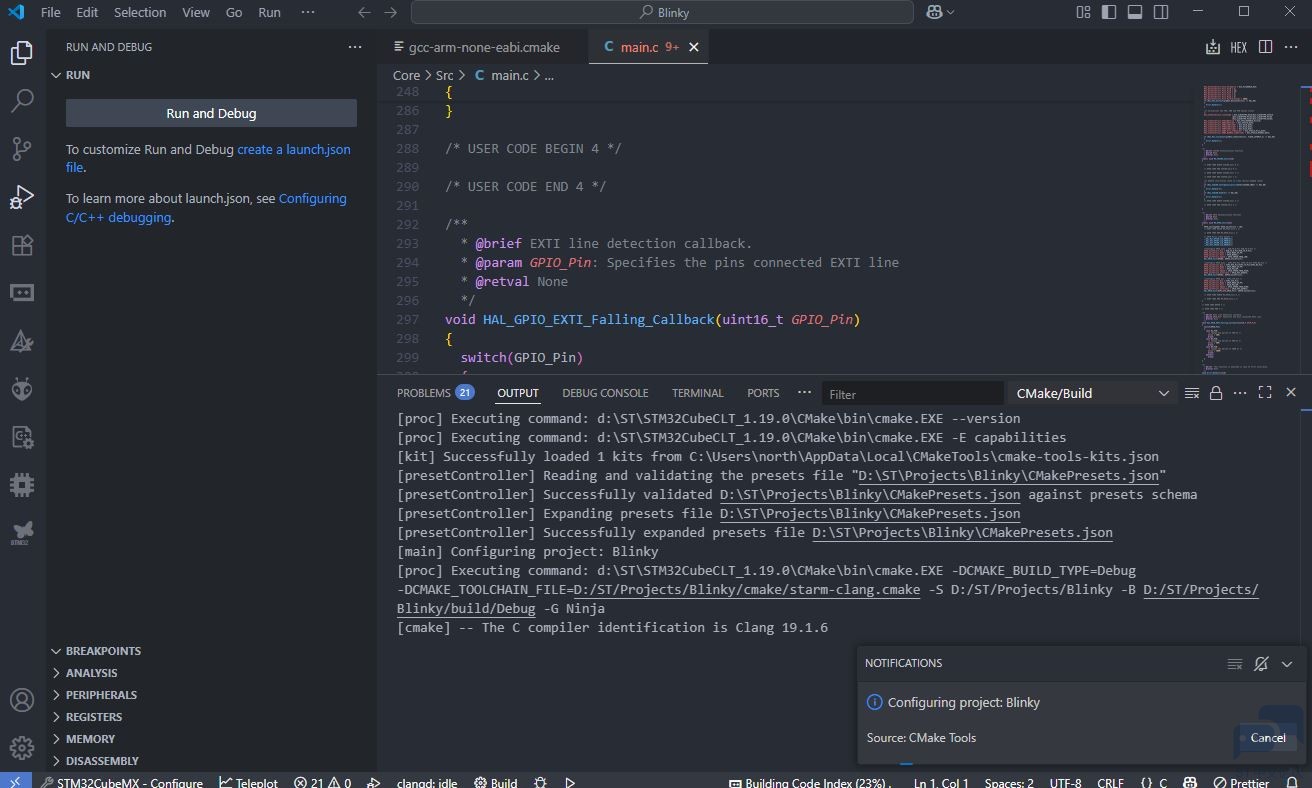Toggle Do Not Disturb mode for notifications

(1261, 664)
